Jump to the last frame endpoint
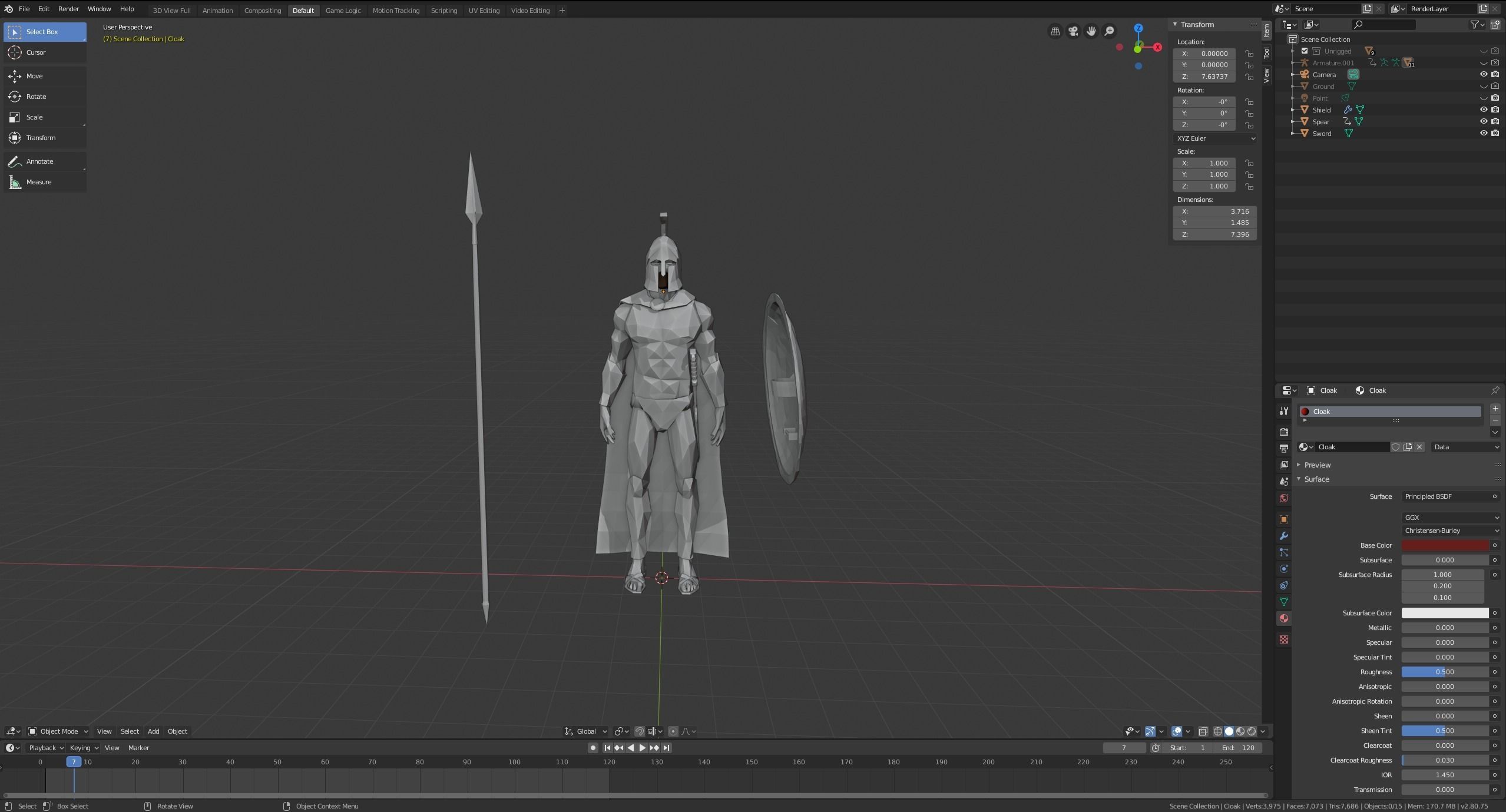 pyautogui.click(x=666, y=748)
